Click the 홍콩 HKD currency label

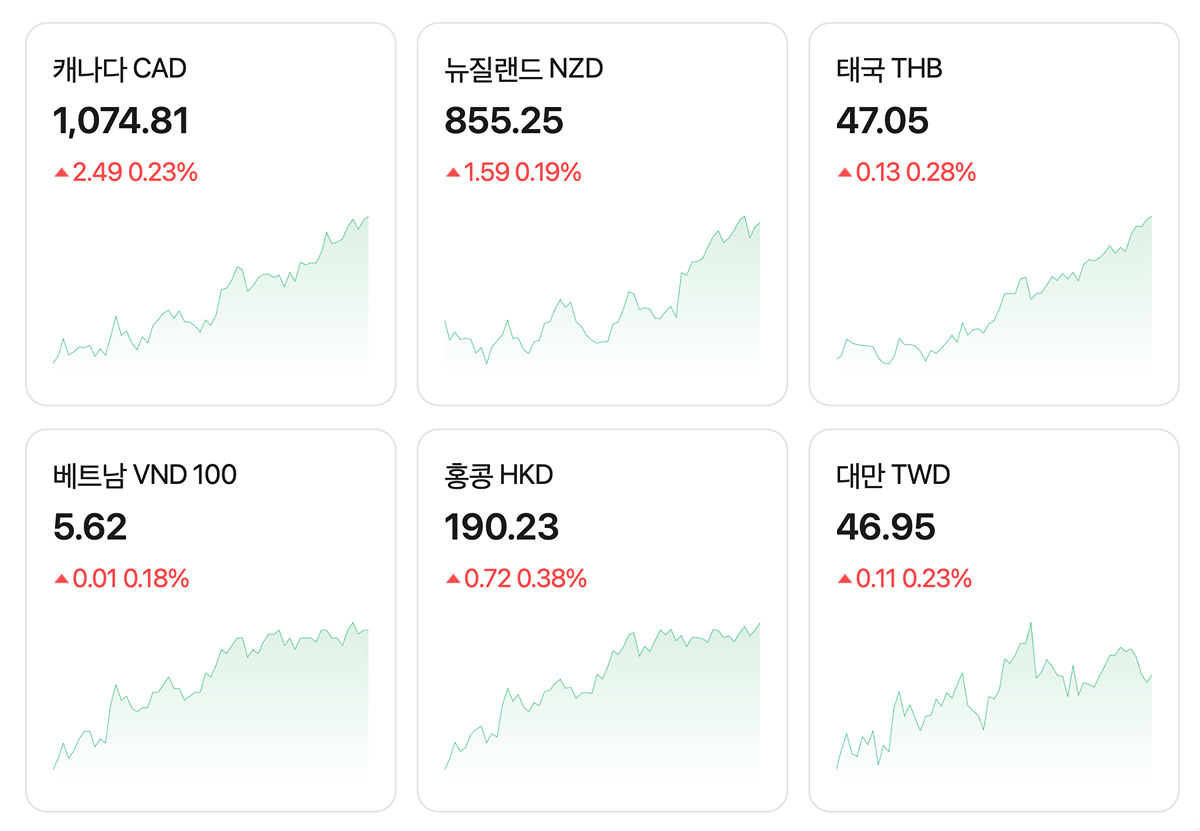[498, 475]
